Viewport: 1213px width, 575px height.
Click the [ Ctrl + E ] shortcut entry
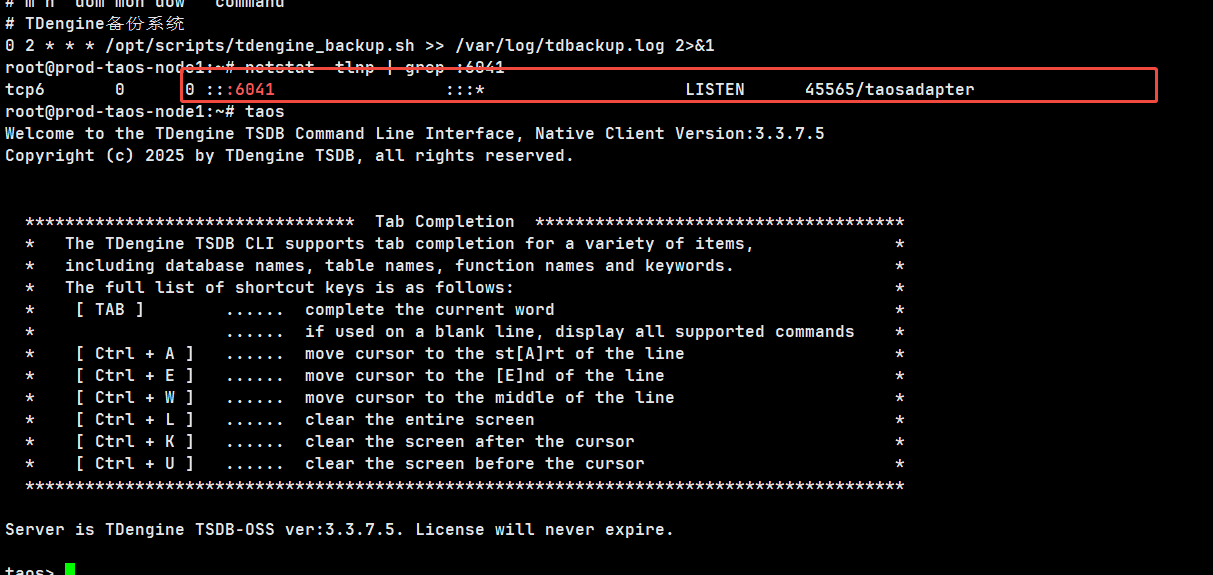[134, 376]
